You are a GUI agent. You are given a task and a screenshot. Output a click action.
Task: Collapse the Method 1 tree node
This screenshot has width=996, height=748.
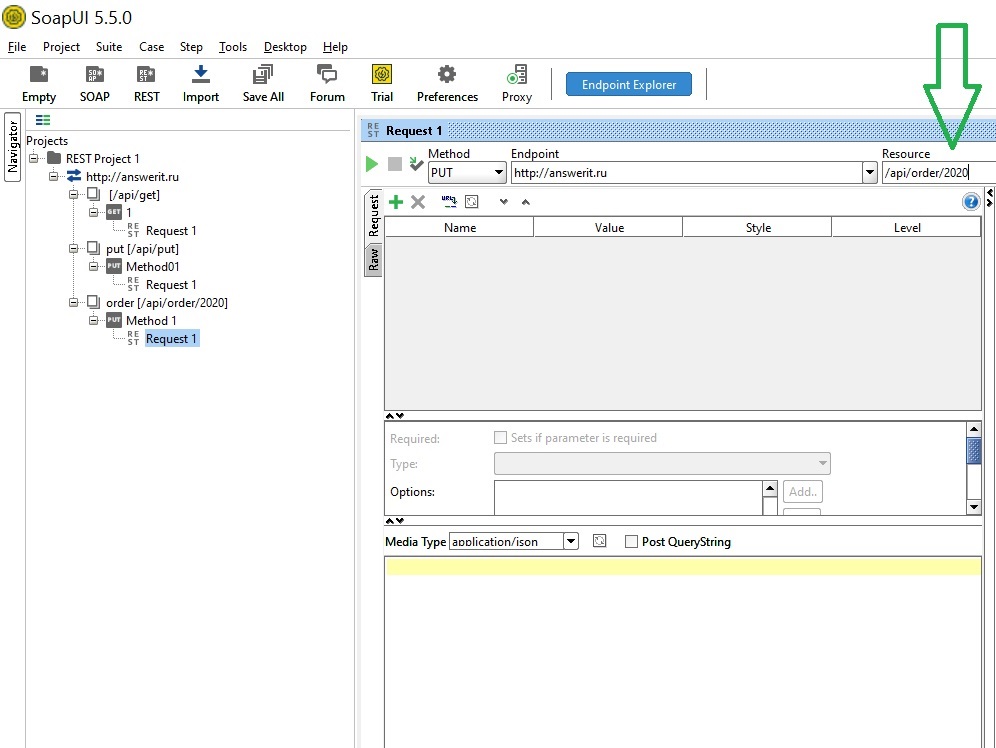coord(93,321)
